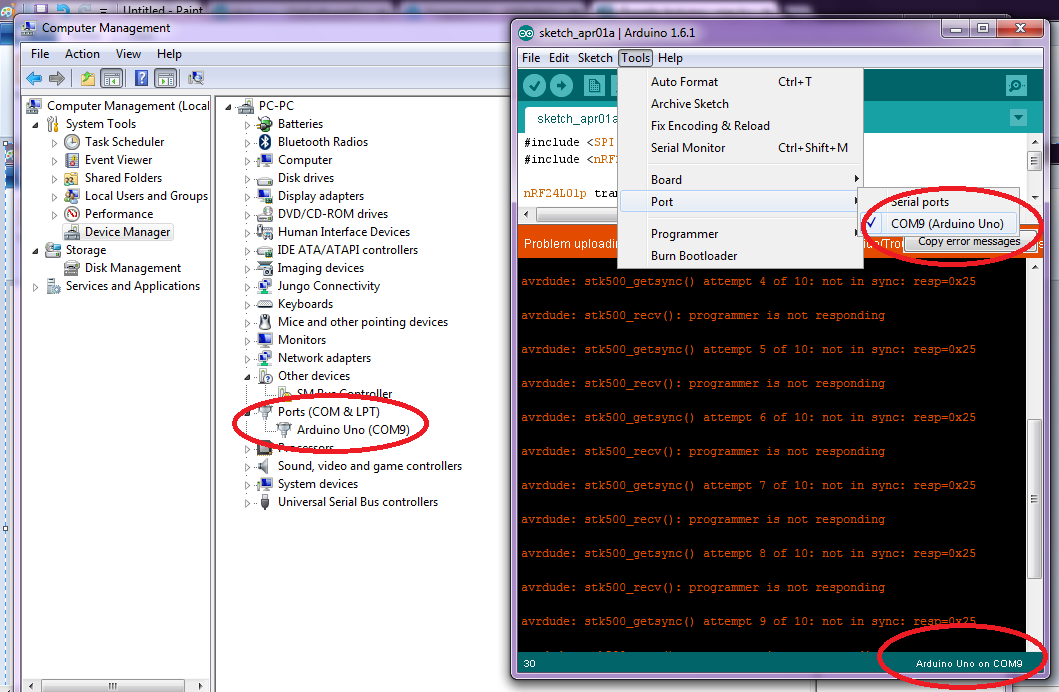Click Show/Hide Console Tree toolbar icon
Image resolution: width=1059 pixels, height=692 pixels.
pos(111,78)
